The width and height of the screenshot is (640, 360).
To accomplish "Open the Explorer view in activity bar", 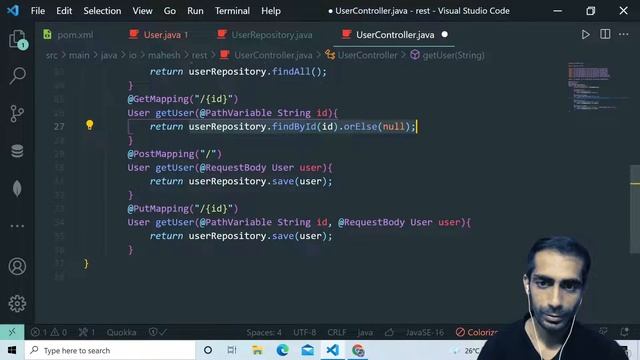I will [18, 40].
